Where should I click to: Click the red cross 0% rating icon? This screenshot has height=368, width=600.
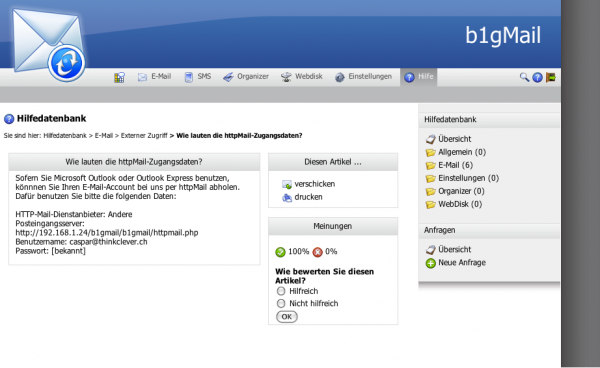pos(318,252)
